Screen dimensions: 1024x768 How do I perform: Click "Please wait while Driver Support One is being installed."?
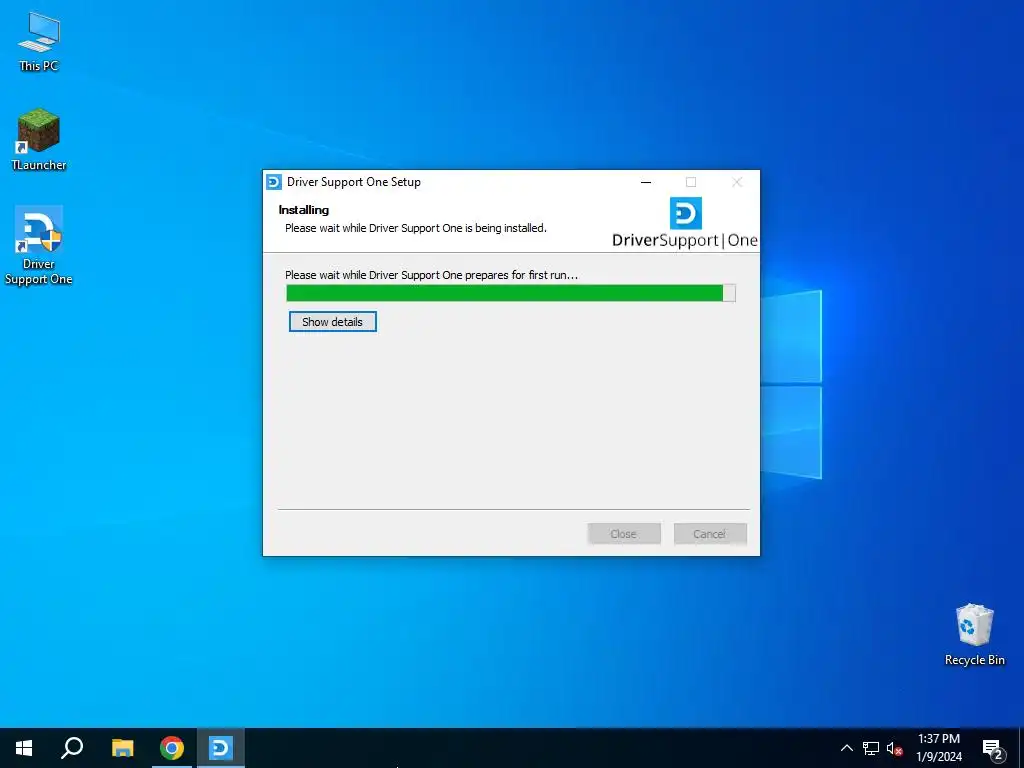pos(416,228)
